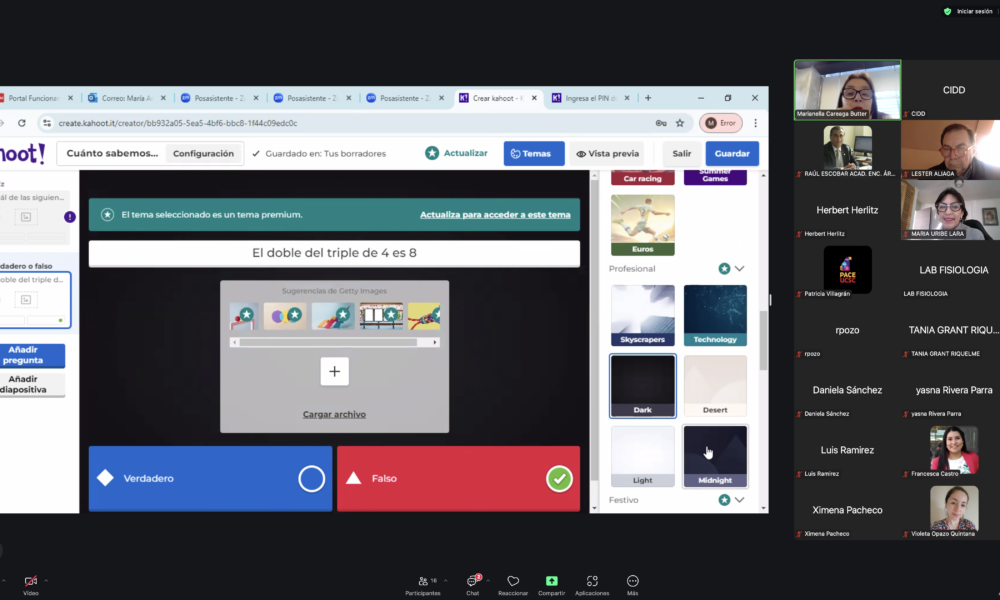Select the Verdadero o falso question thumbnail

coord(34,300)
